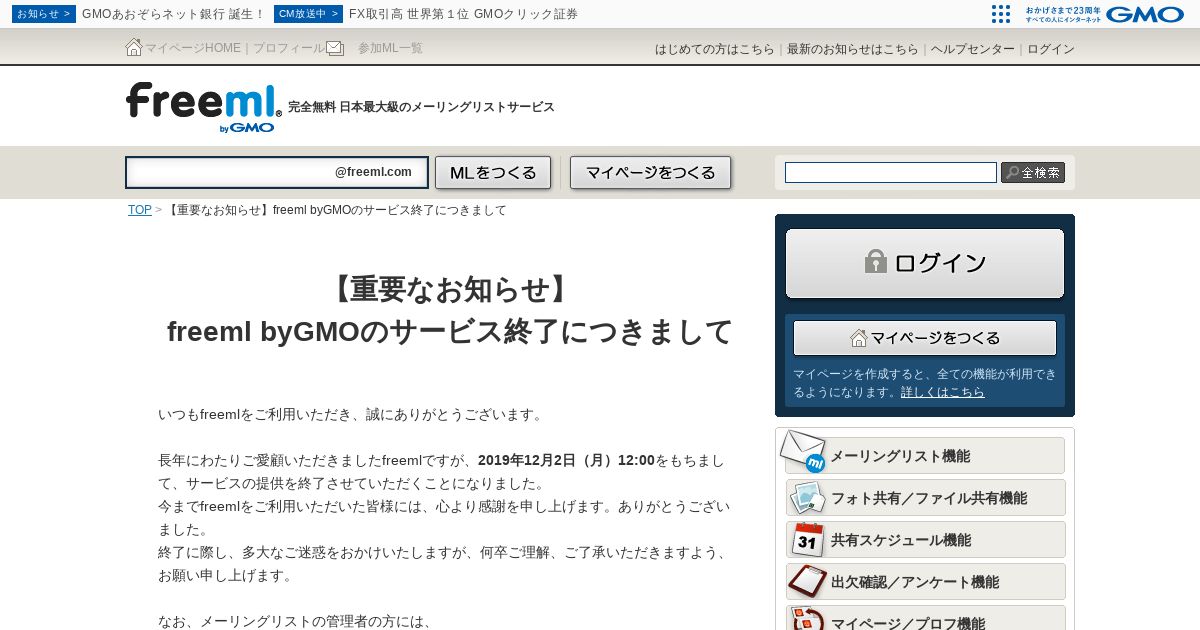Screen dimensions: 1200x630
Task: Open ヘルプセンター link
Action: [972, 49]
